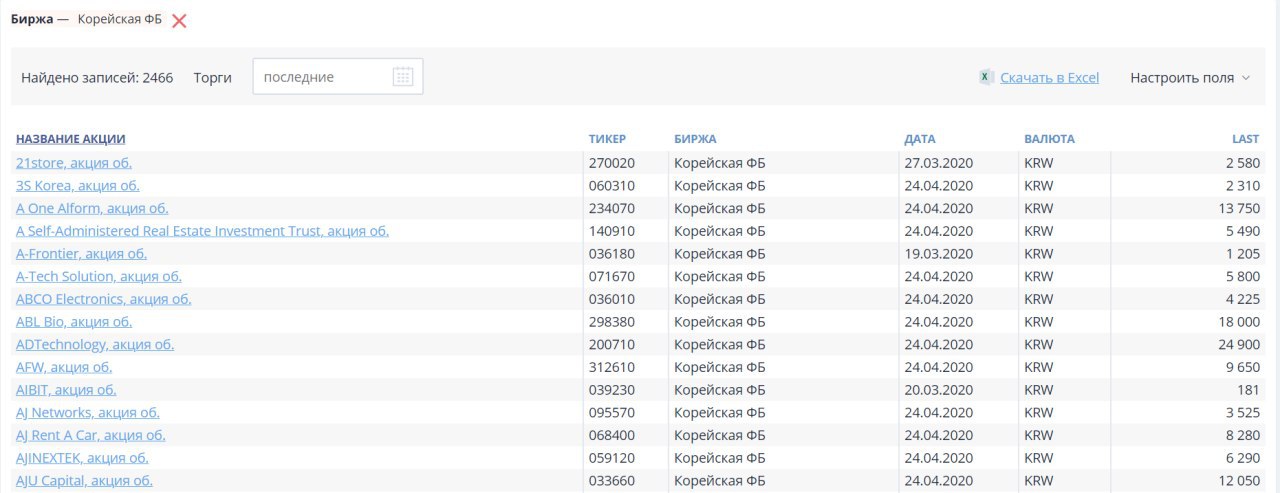Open 21store stock link
This screenshot has height=493, width=1280.
click(x=74, y=162)
